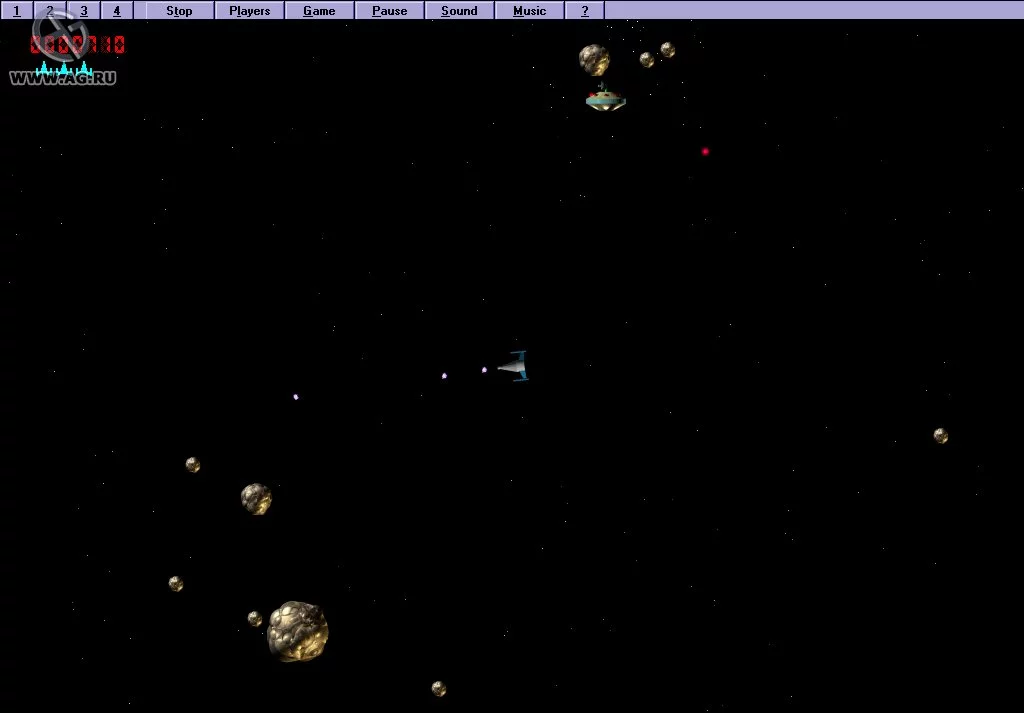This screenshot has width=1024, height=713.
Task: Click the small asteroid at the bottom center
Action: (x=439, y=688)
